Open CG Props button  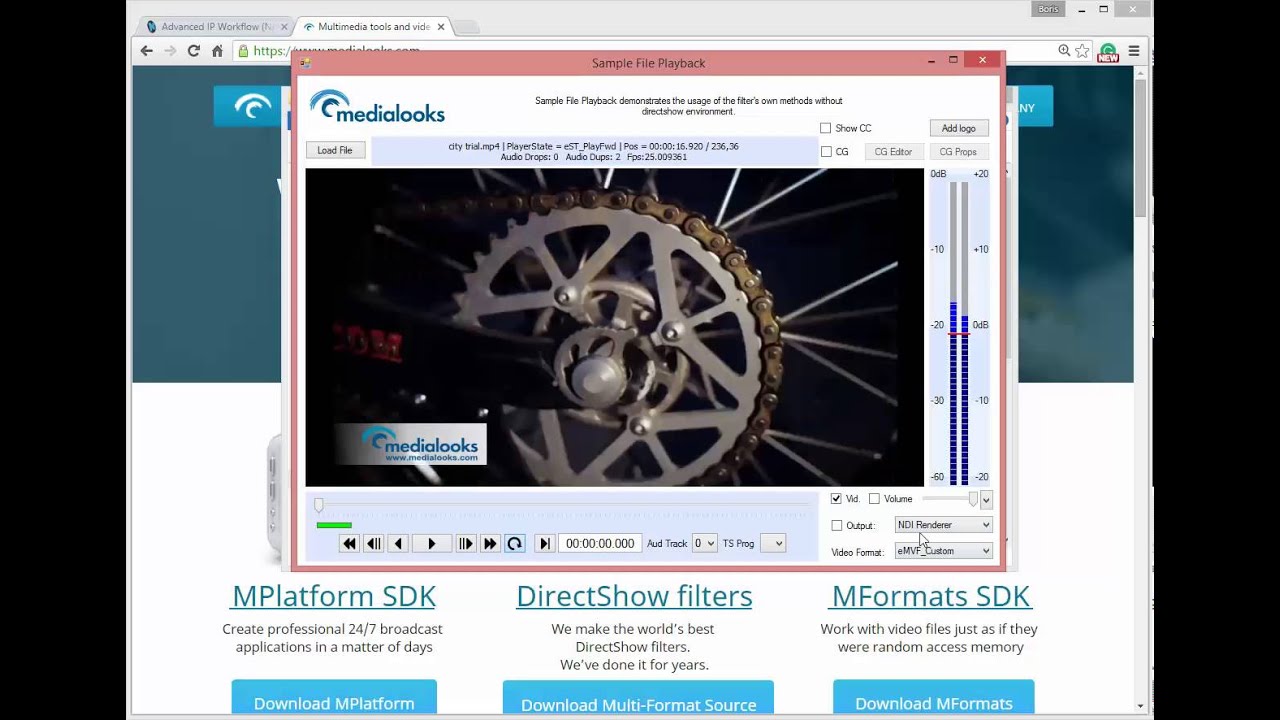(958, 152)
